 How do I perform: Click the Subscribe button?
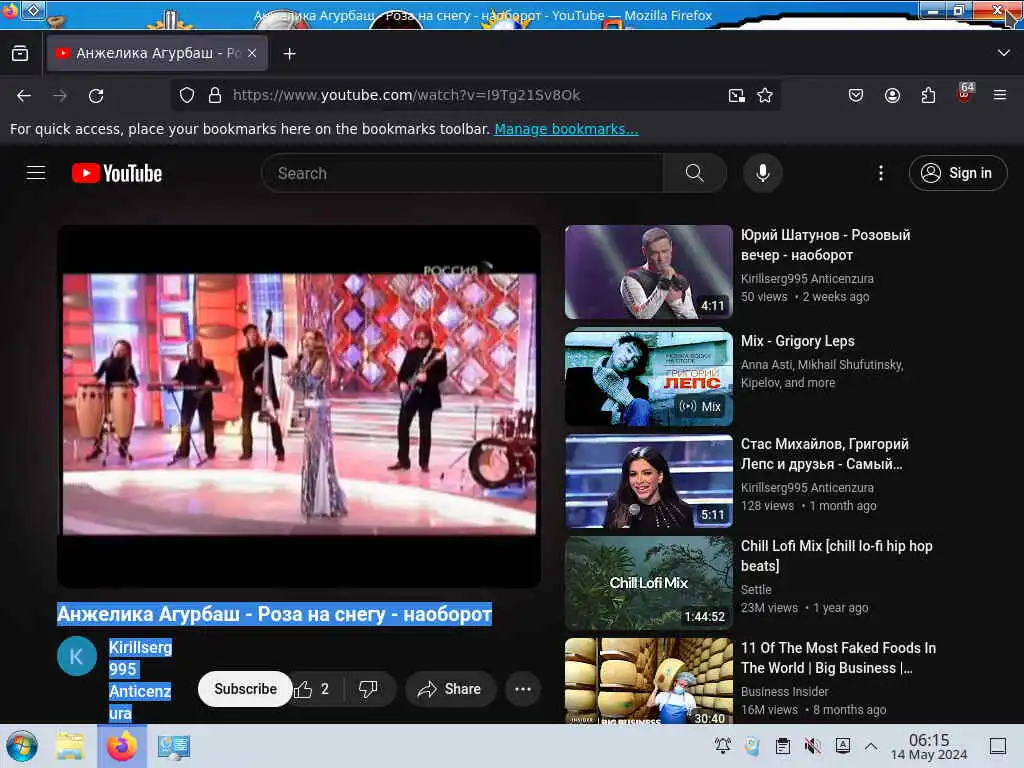(245, 689)
